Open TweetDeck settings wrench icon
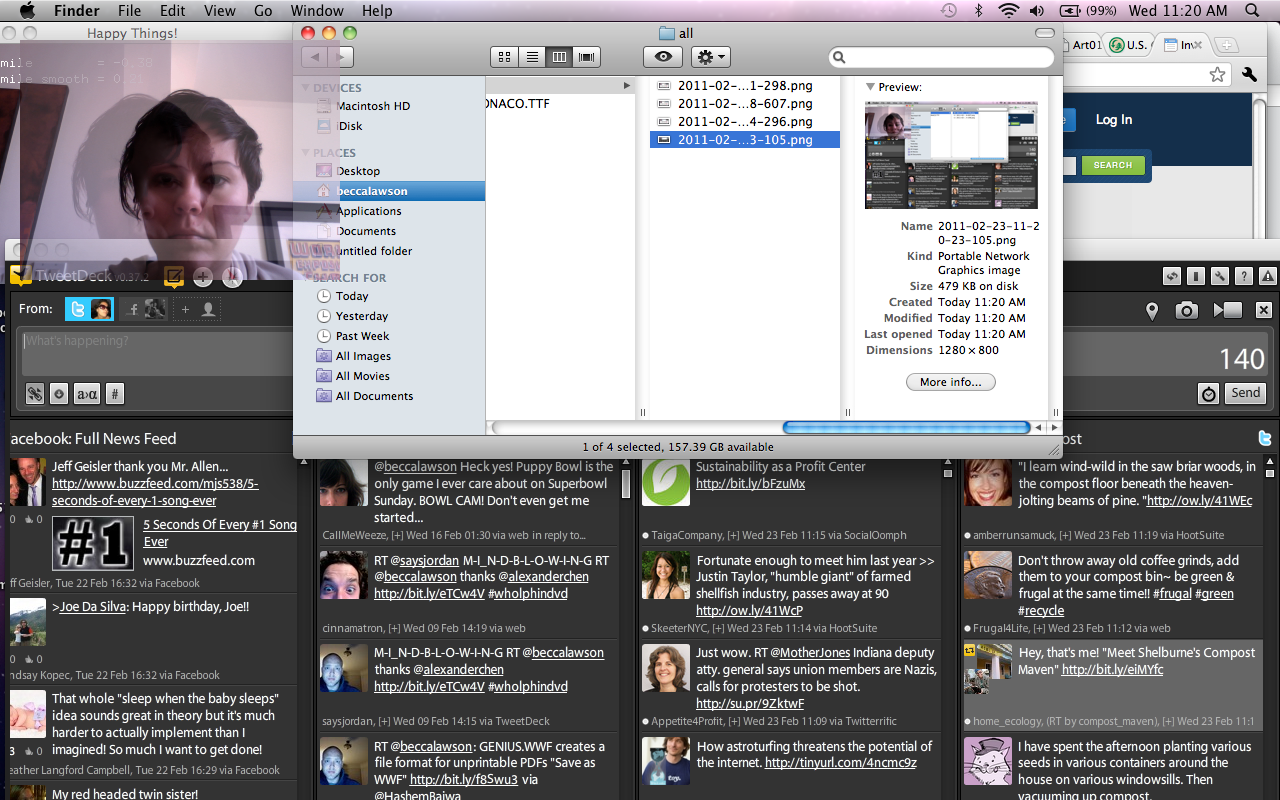1280x800 pixels. (1219, 277)
